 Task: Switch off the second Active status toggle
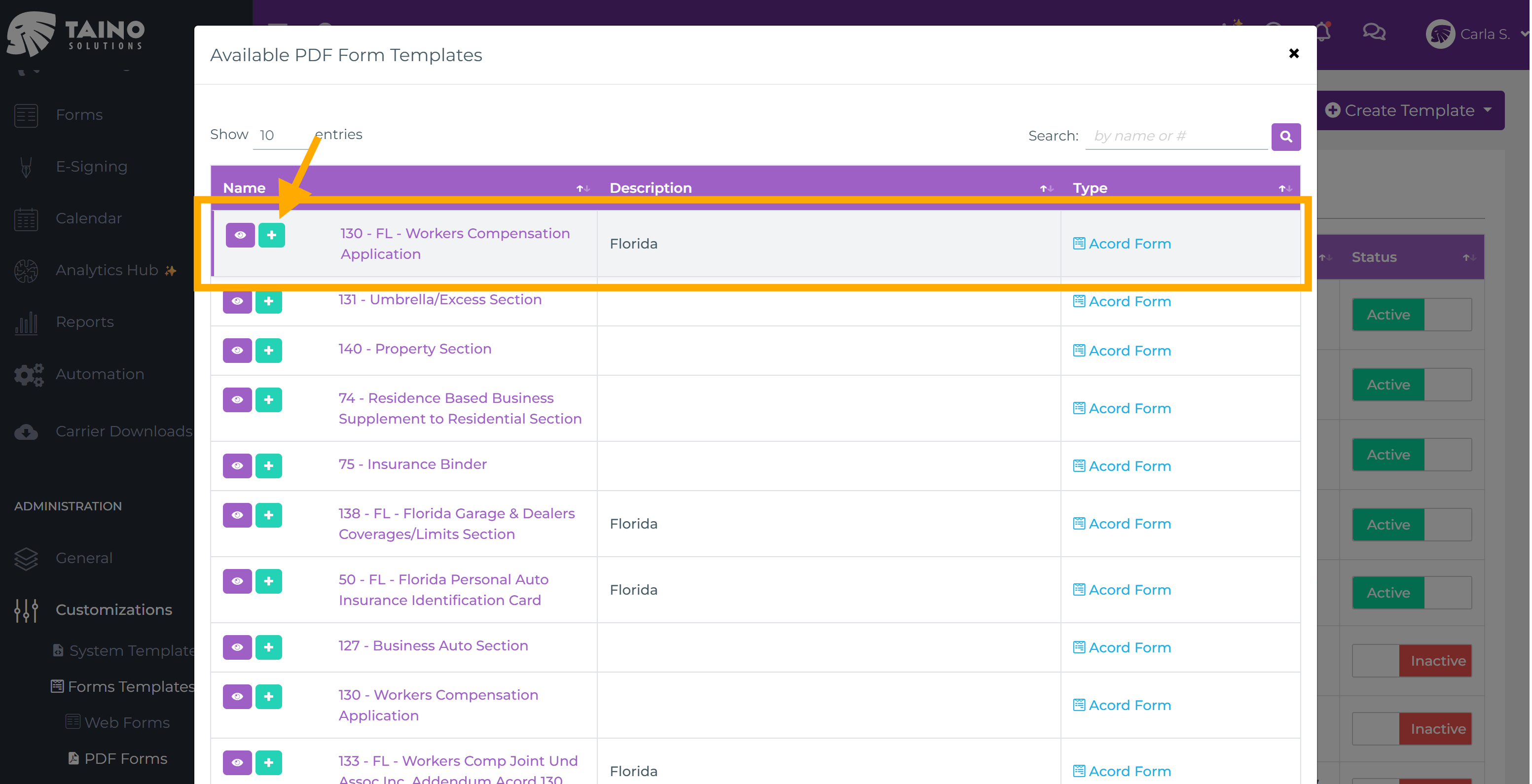(1411, 385)
